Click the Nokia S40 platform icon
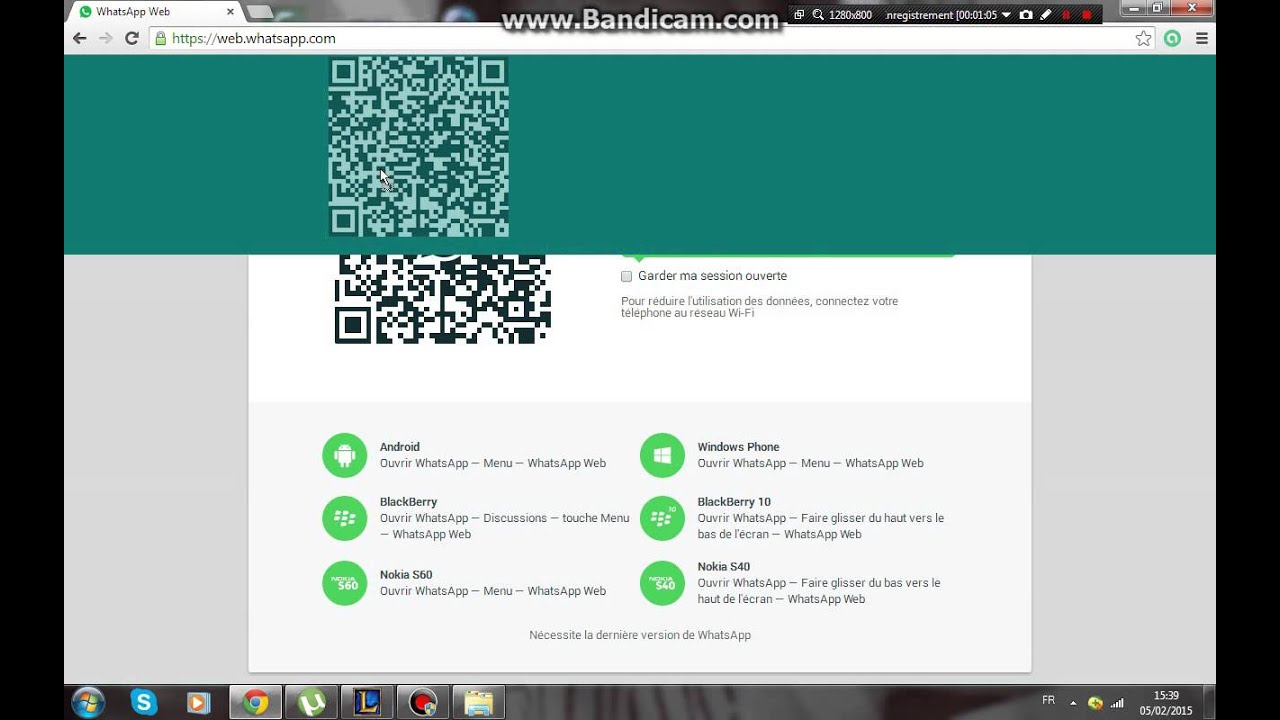Viewport: 1280px width, 720px height. point(662,583)
